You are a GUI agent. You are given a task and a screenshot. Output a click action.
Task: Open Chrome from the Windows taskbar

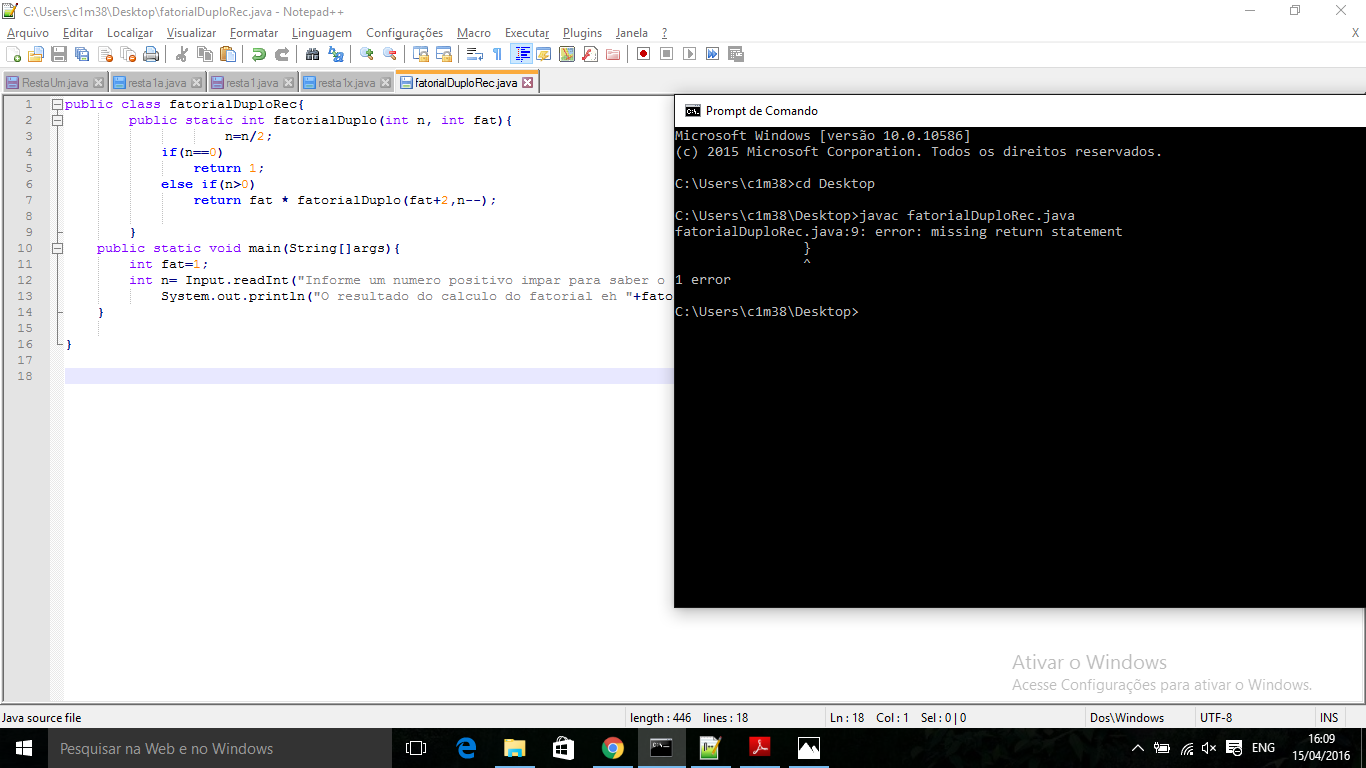(613, 748)
